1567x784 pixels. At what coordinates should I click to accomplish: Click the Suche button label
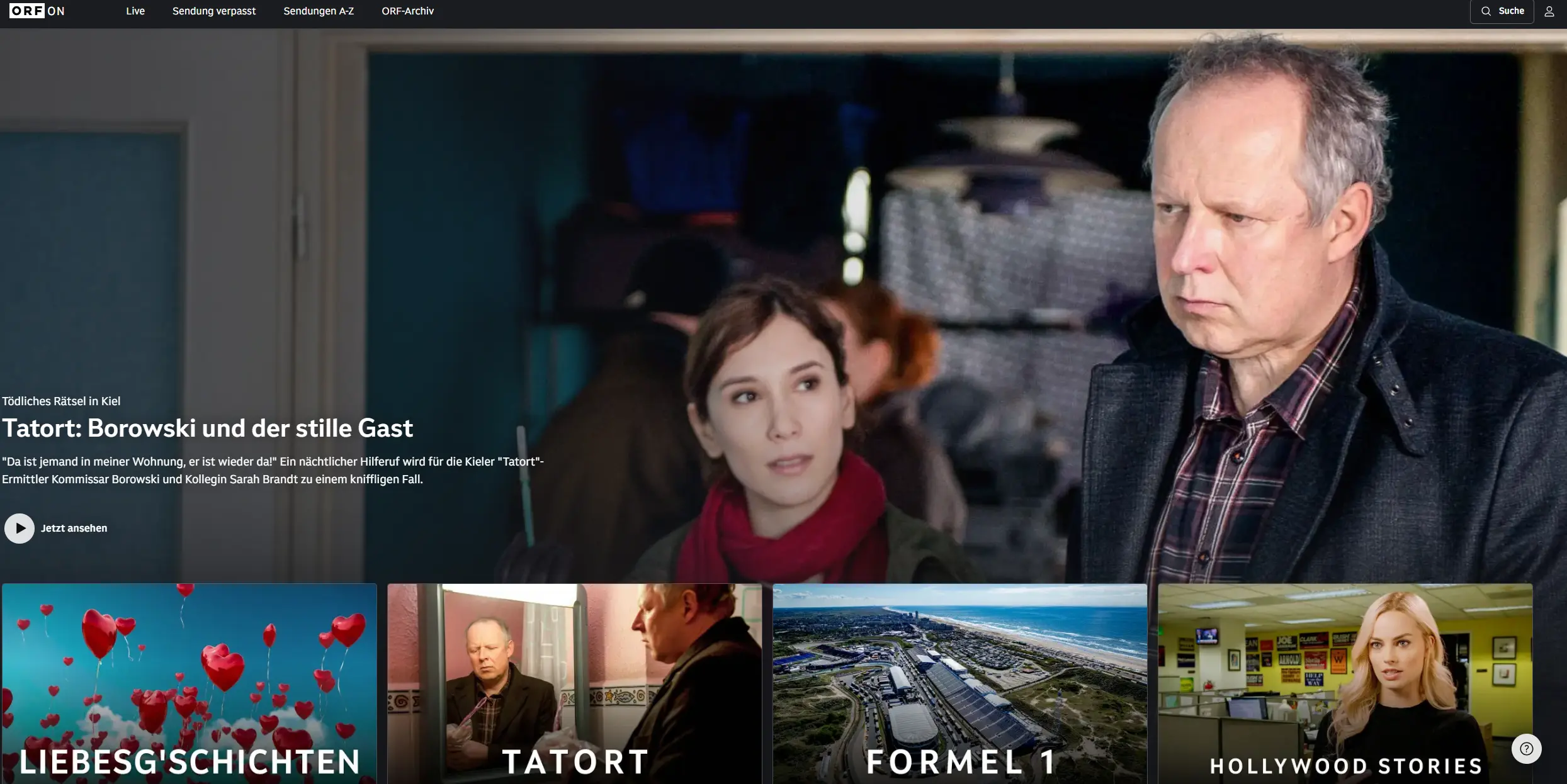pos(1511,11)
